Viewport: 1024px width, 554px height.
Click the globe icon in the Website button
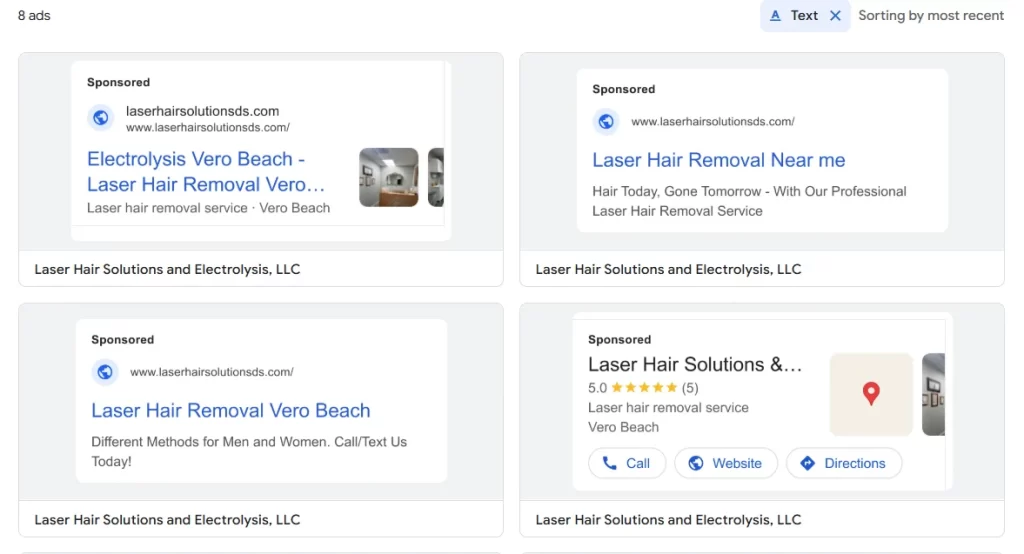pos(695,463)
